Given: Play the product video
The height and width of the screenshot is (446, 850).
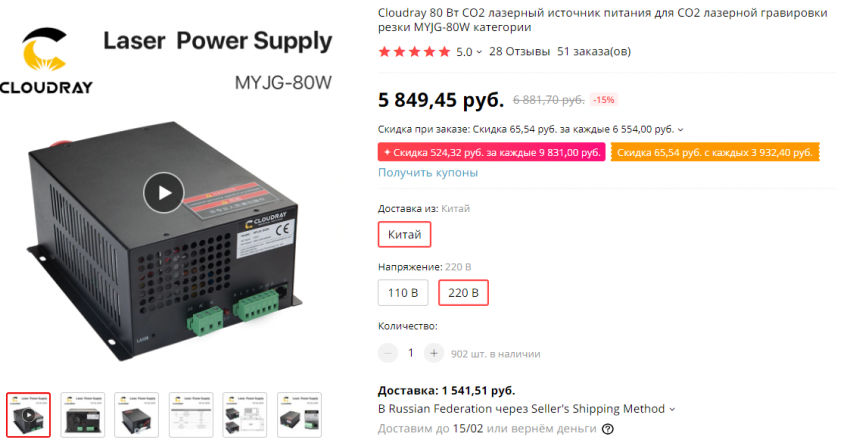Looking at the screenshot, I should (164, 192).
